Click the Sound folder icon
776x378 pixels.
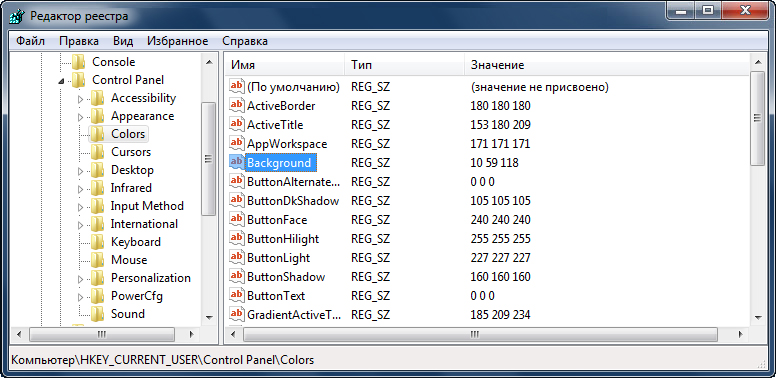pos(97,314)
